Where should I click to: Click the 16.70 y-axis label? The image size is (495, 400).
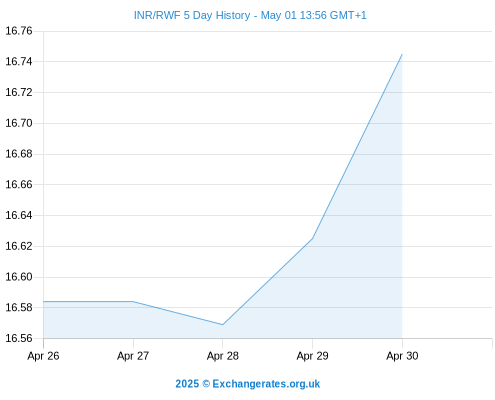19,123
